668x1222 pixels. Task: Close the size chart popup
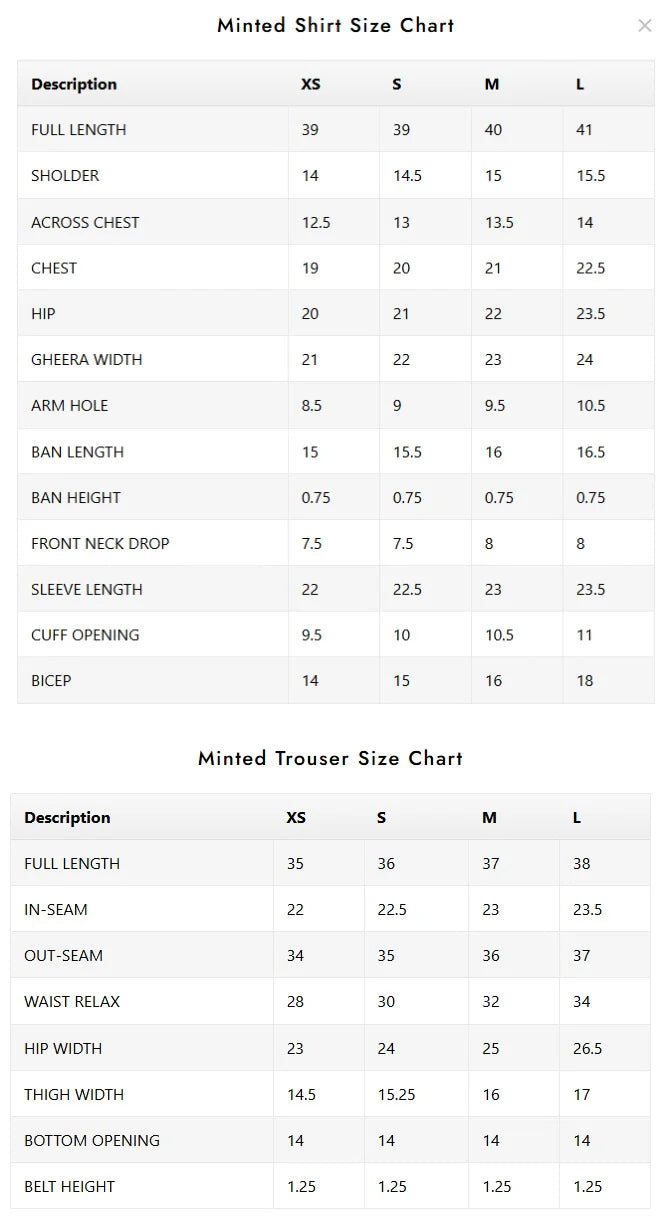pos(645,26)
